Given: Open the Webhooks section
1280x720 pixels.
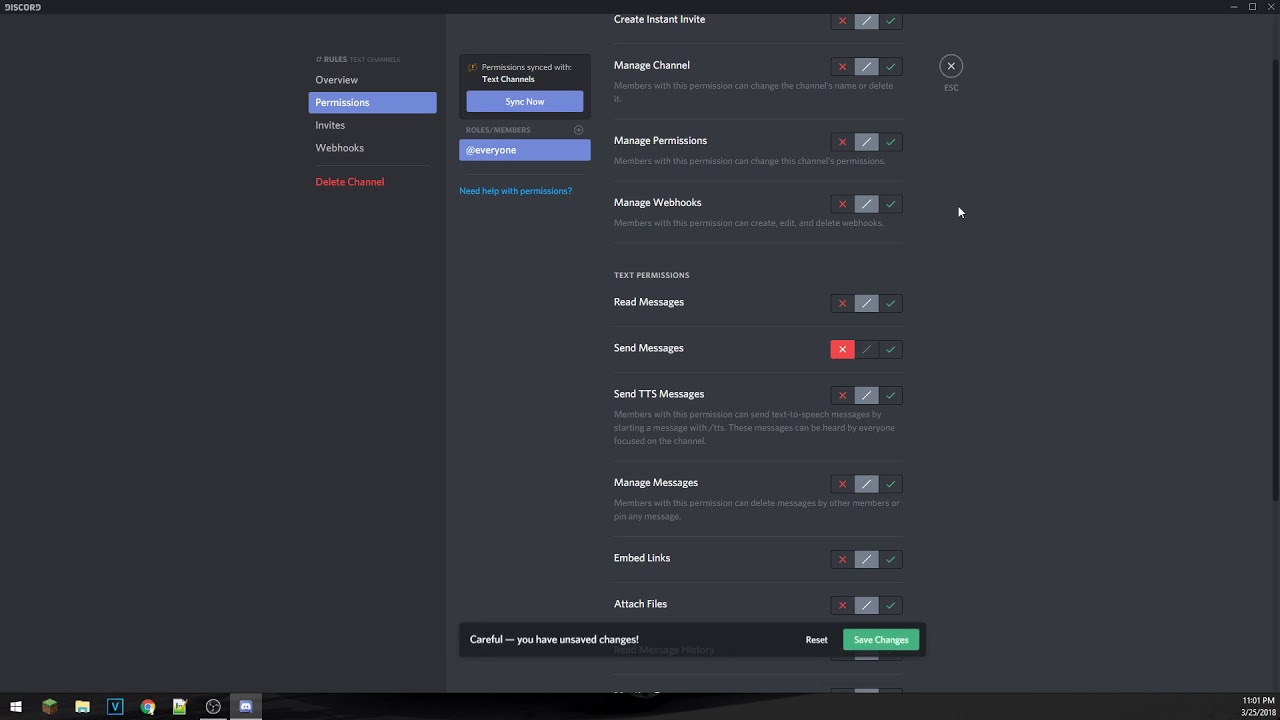Looking at the screenshot, I should point(339,147).
